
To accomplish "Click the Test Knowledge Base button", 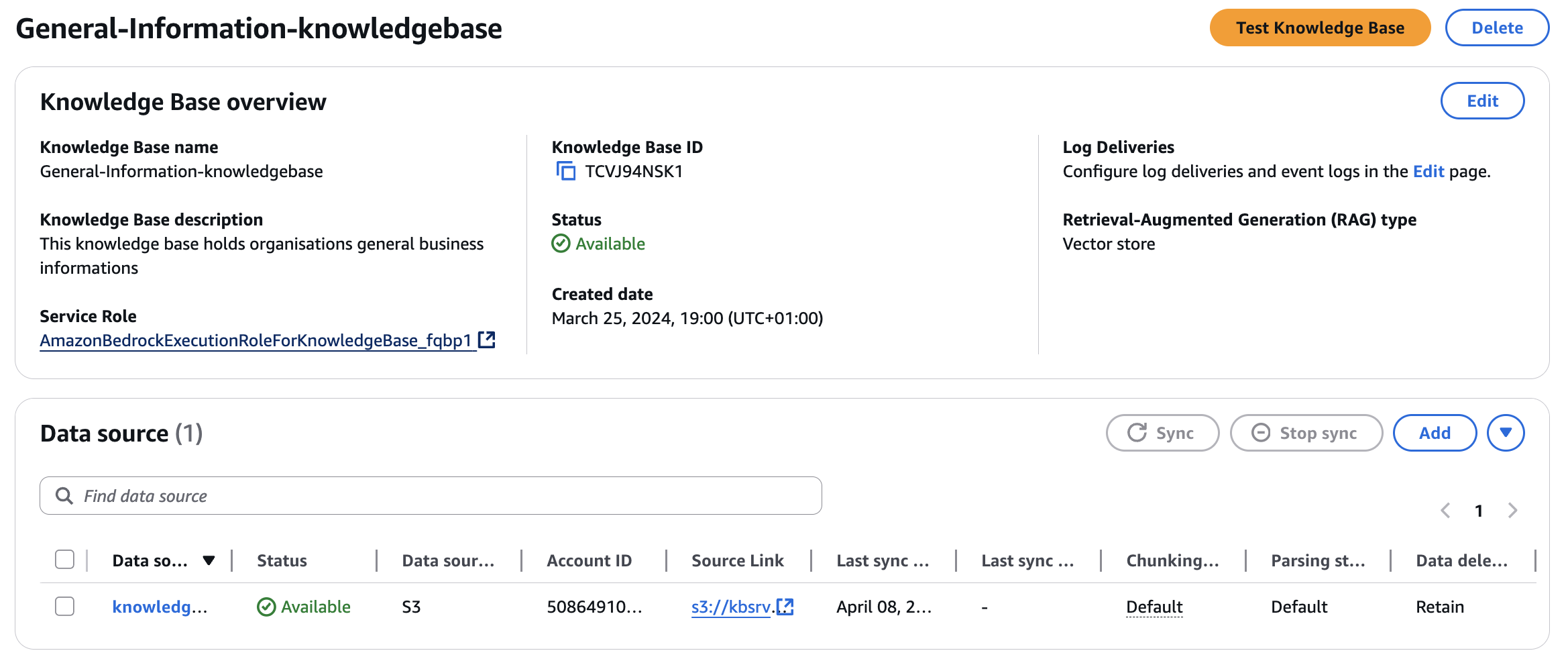I will 1319,28.
